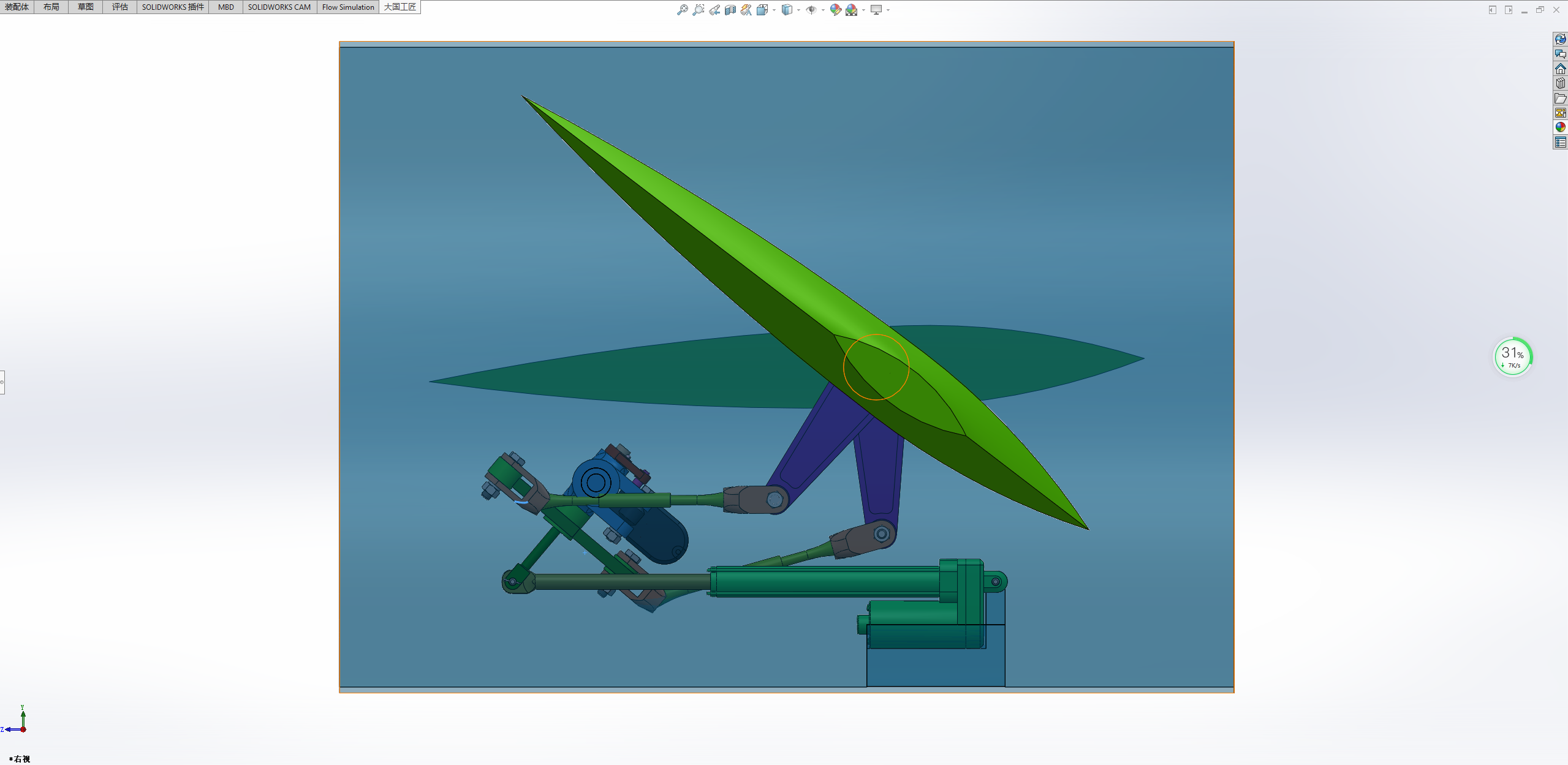The image size is (1568, 765).
Task: Switch to the Flow Simulation tab
Action: pyautogui.click(x=347, y=7)
